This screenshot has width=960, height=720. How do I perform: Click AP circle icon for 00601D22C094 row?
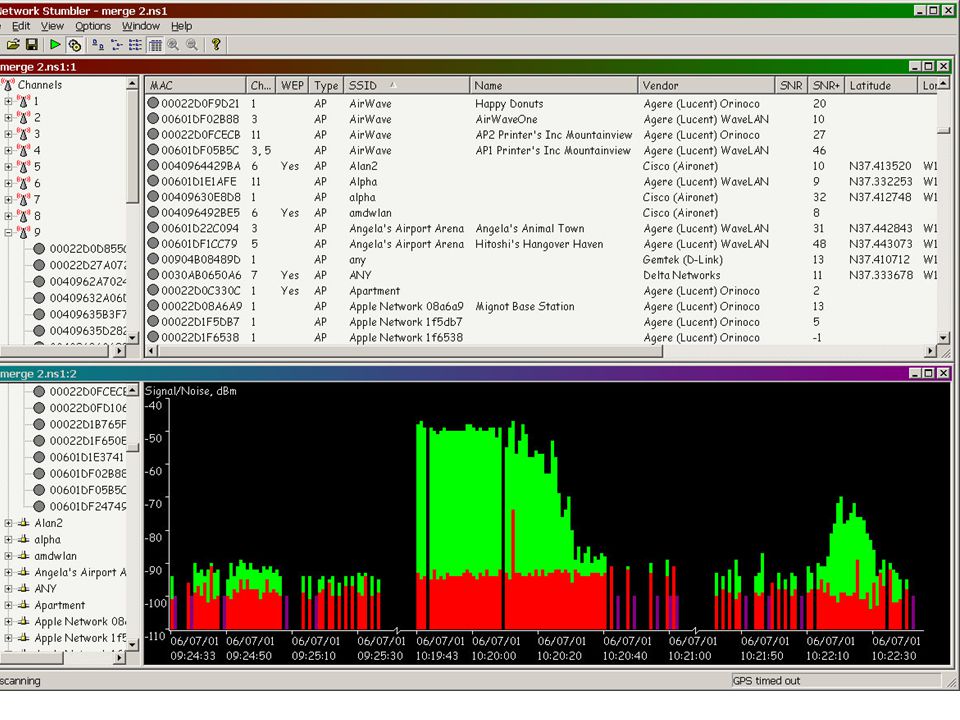coord(153,228)
